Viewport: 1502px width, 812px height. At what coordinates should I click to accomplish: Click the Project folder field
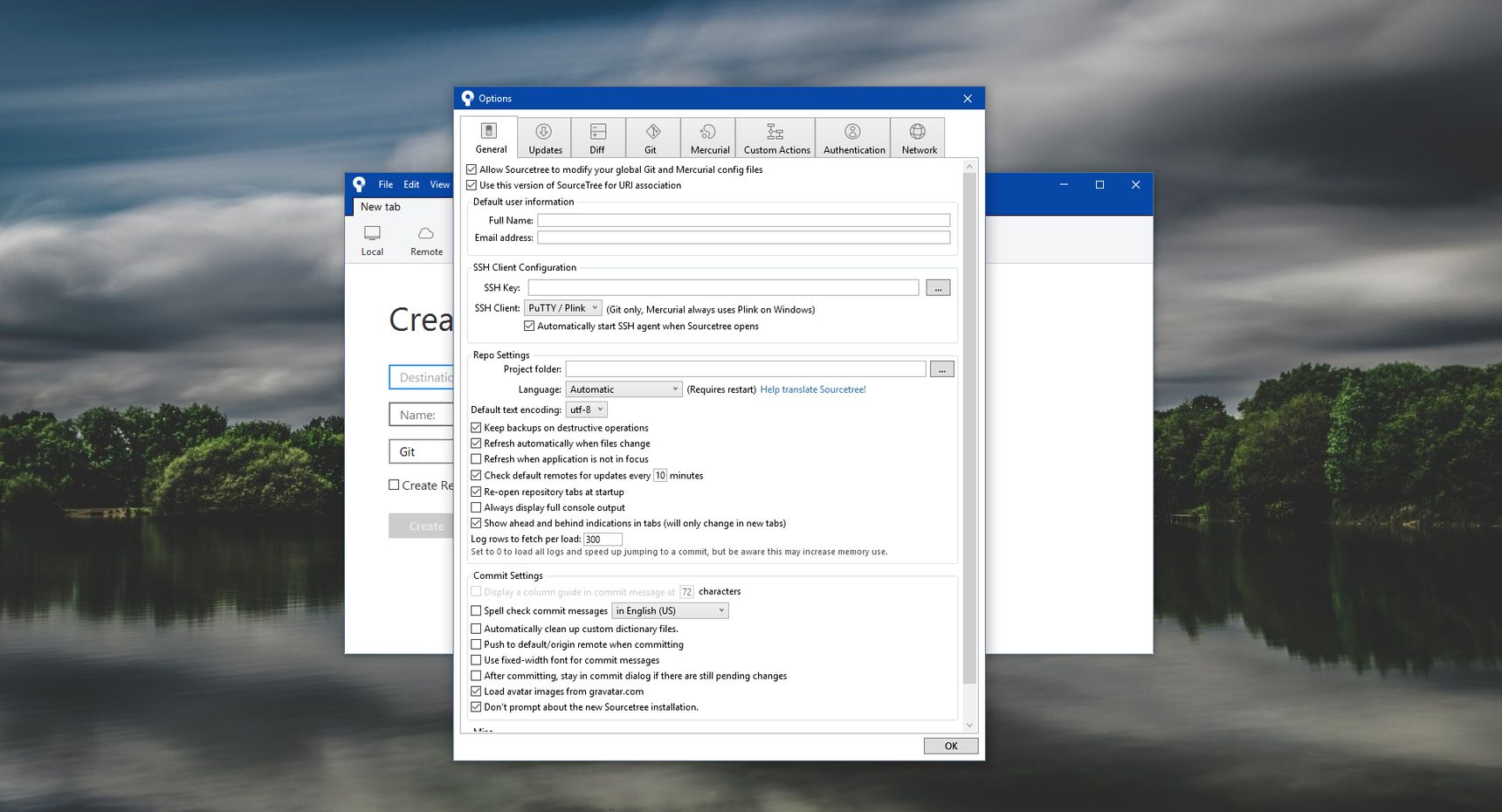(746, 369)
